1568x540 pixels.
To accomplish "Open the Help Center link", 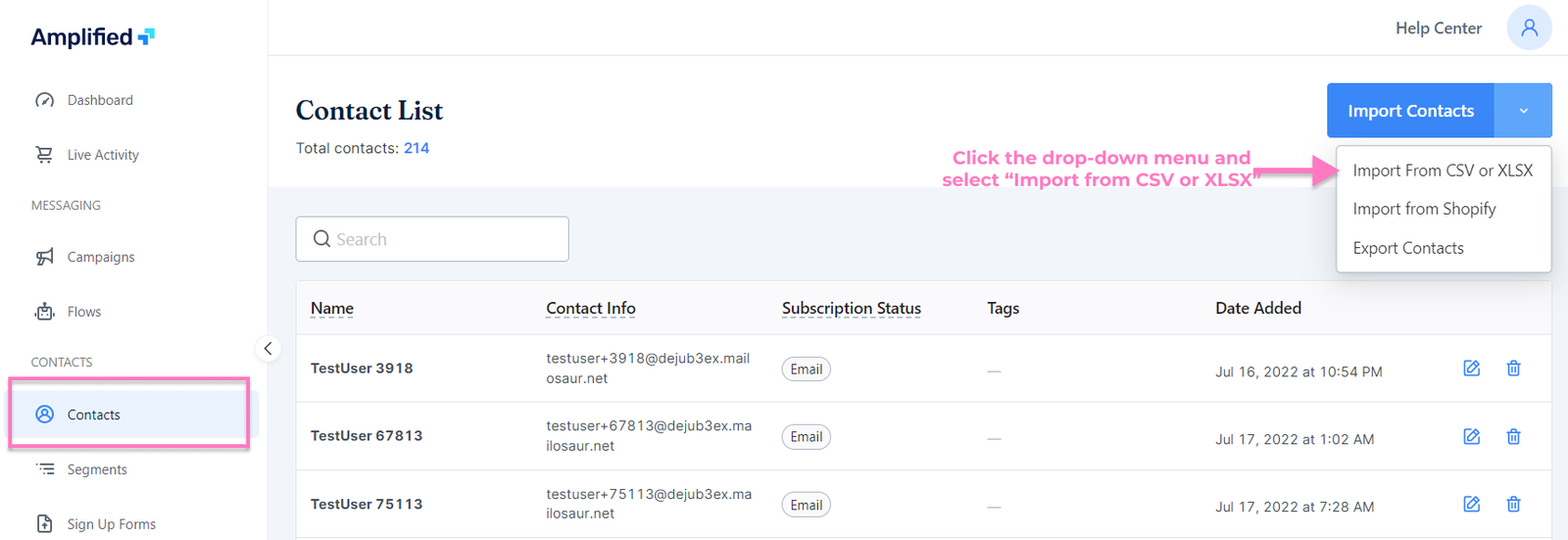I will 1438,28.
